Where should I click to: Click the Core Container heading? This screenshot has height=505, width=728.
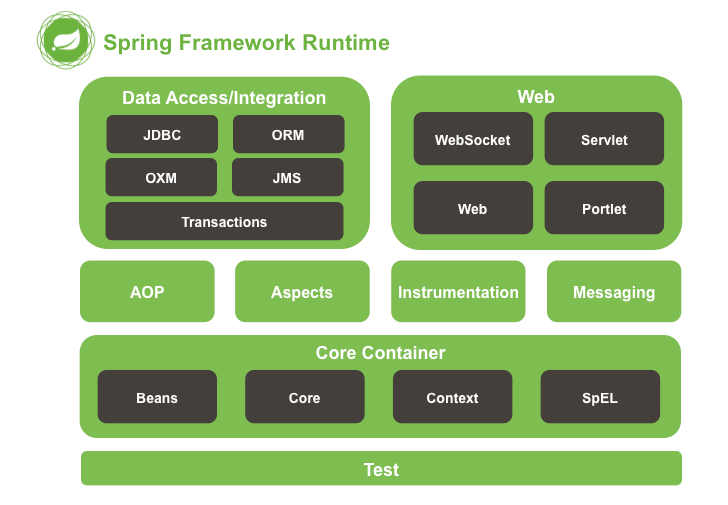click(x=380, y=353)
